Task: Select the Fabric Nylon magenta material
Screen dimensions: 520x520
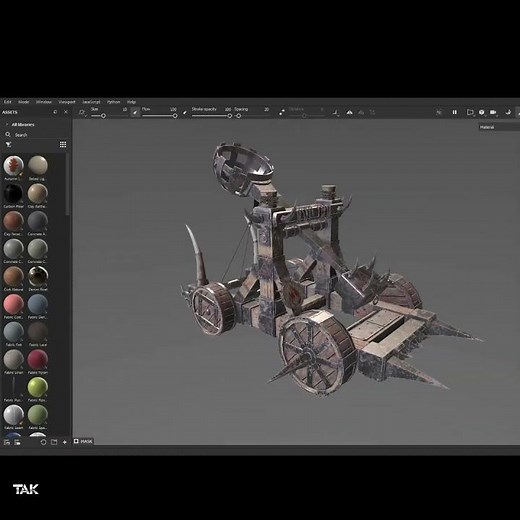Action: [38, 359]
